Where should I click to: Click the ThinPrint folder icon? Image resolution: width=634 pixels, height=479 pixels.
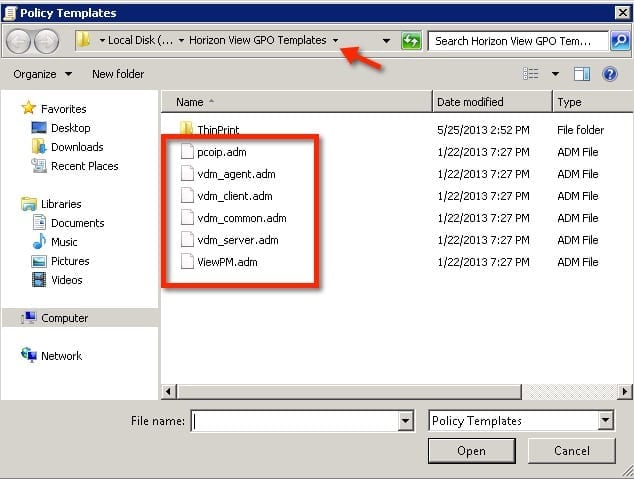(186, 128)
